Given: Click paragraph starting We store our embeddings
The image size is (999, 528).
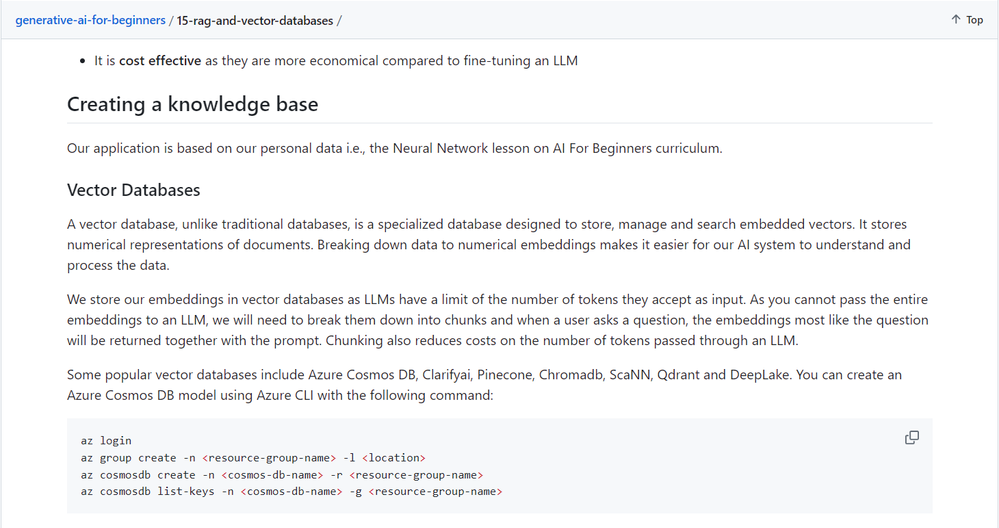Looking at the screenshot, I should [x=498, y=320].
